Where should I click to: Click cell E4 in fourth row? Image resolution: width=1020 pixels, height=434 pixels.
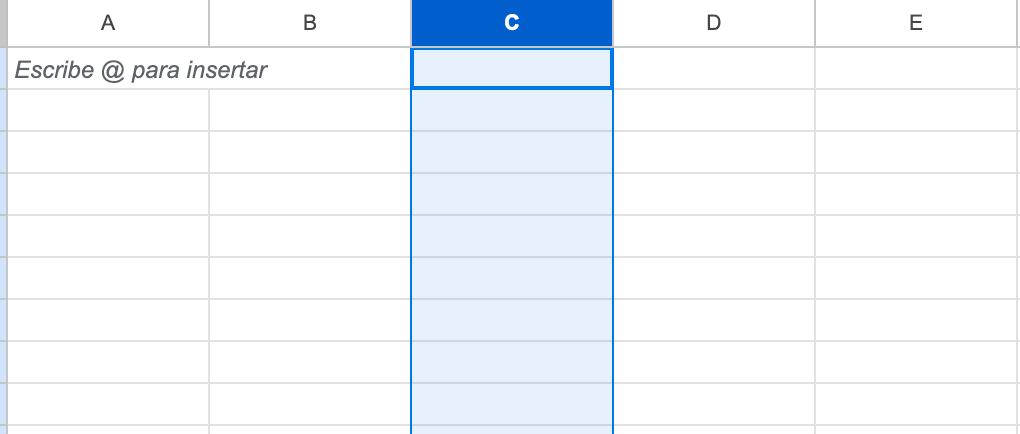point(916,194)
